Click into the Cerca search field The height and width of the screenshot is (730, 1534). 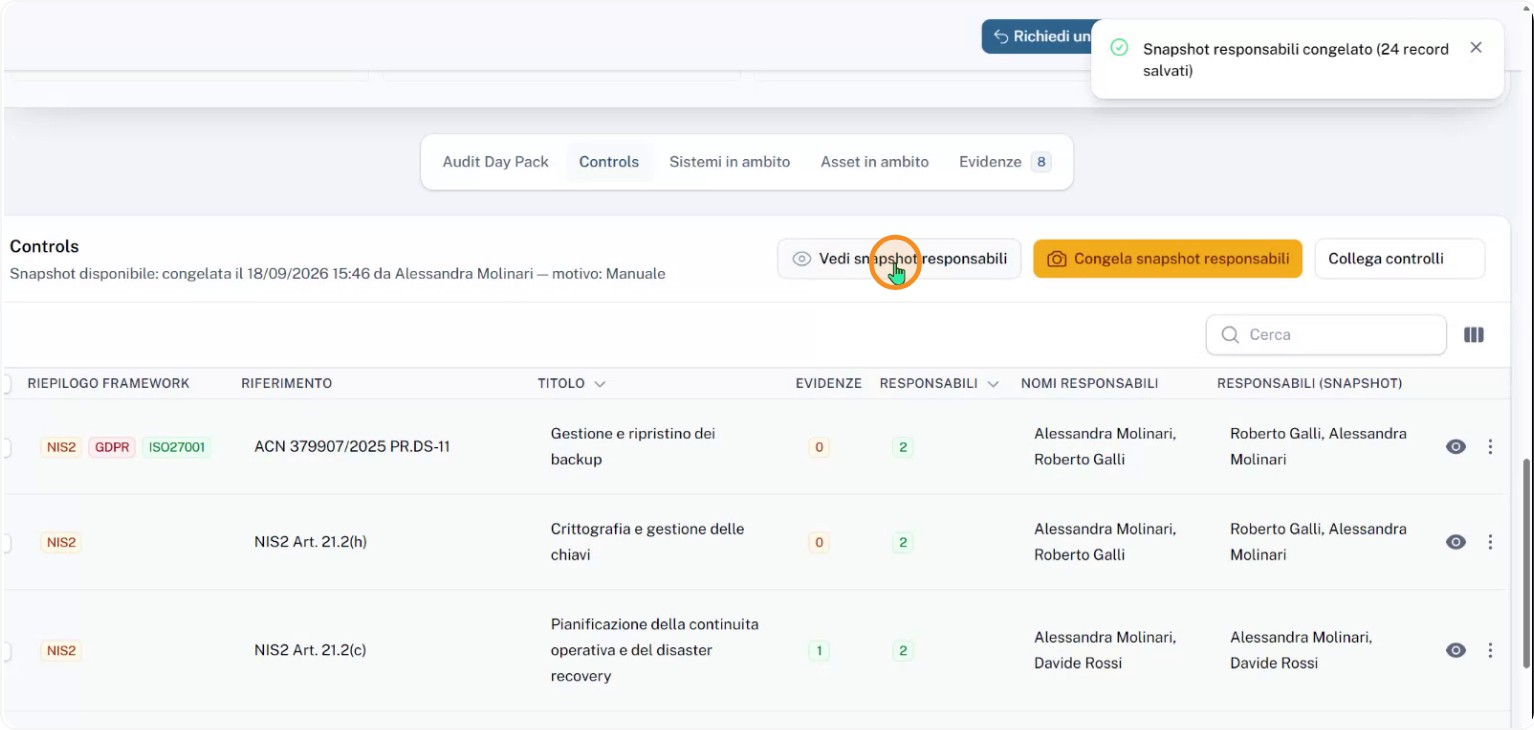1326,335
